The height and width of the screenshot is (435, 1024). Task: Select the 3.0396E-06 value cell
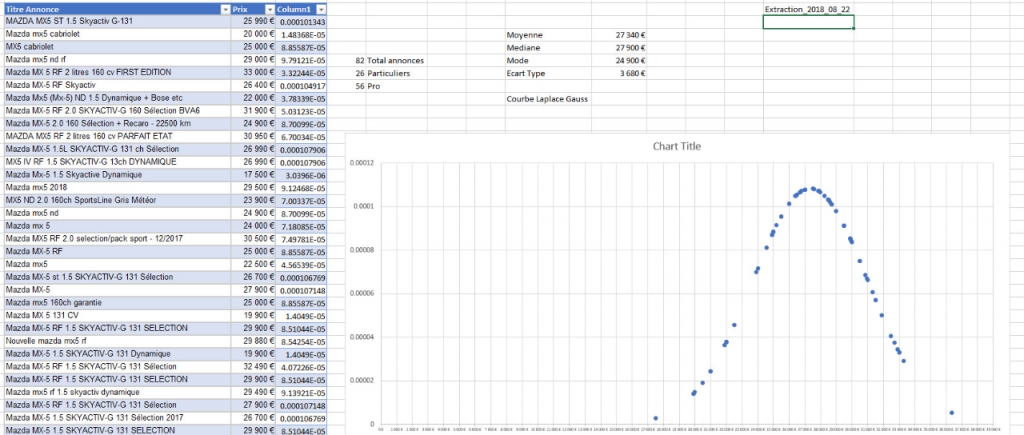click(x=301, y=175)
